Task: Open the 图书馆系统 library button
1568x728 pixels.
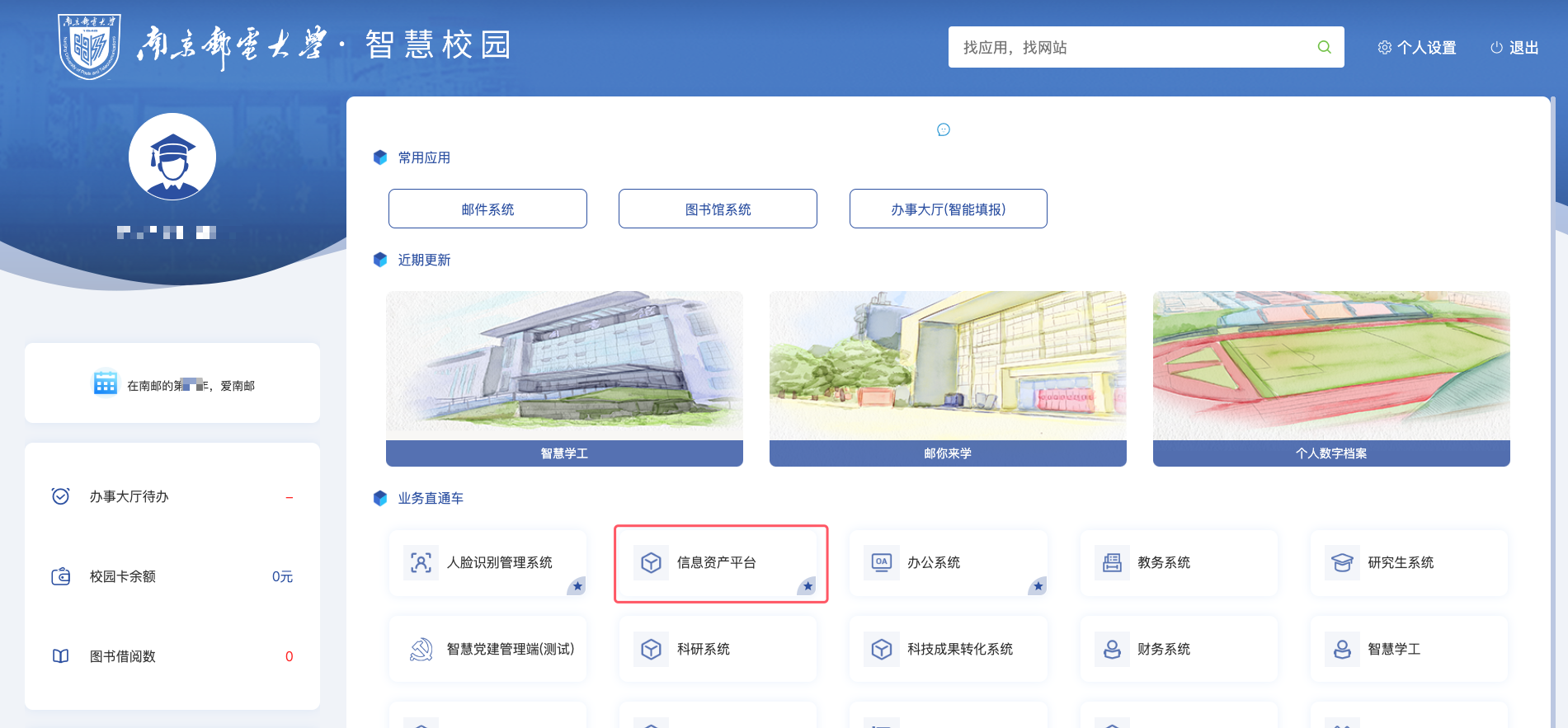Action: [718, 209]
